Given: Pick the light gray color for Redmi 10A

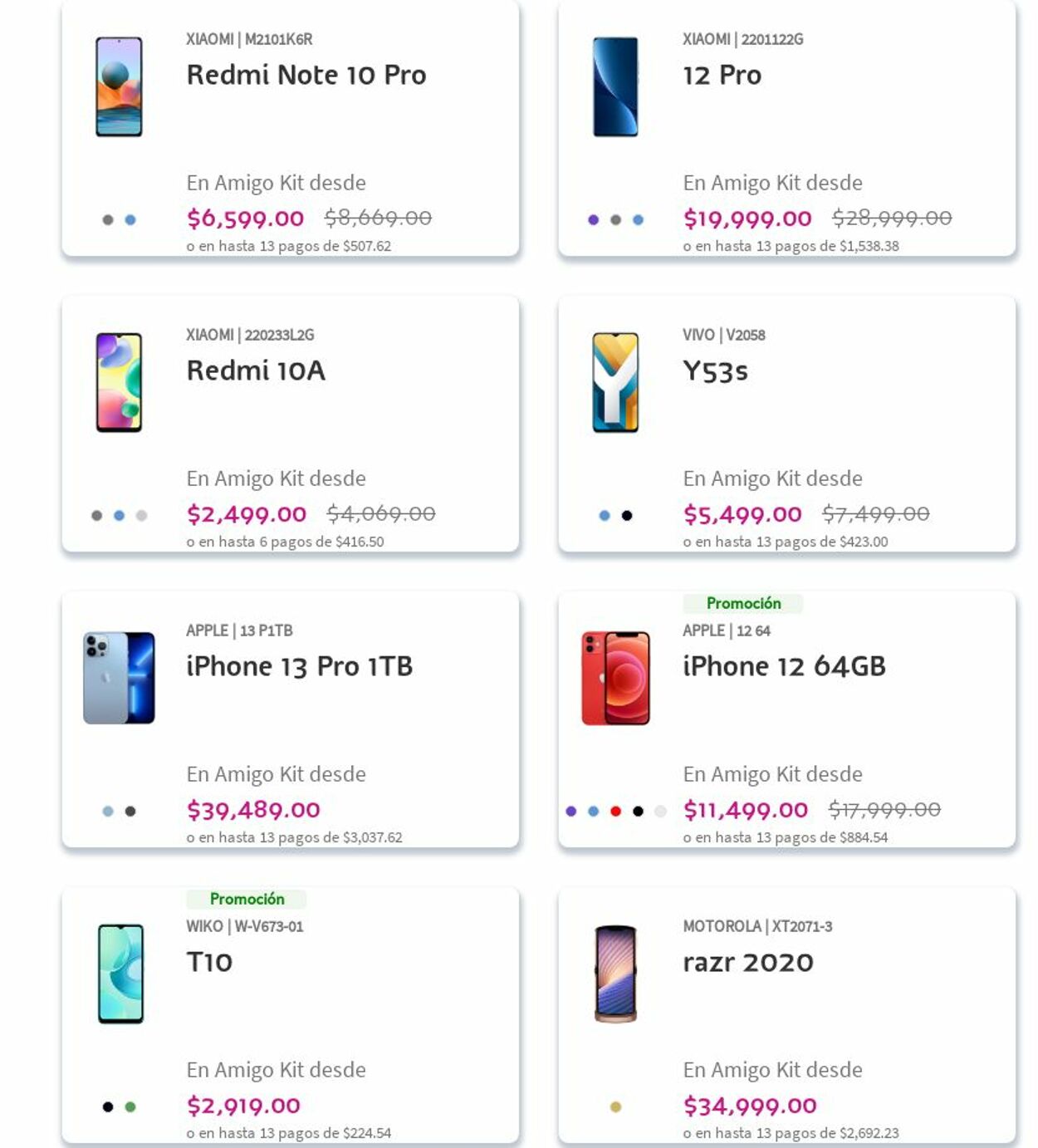Looking at the screenshot, I should [x=142, y=516].
